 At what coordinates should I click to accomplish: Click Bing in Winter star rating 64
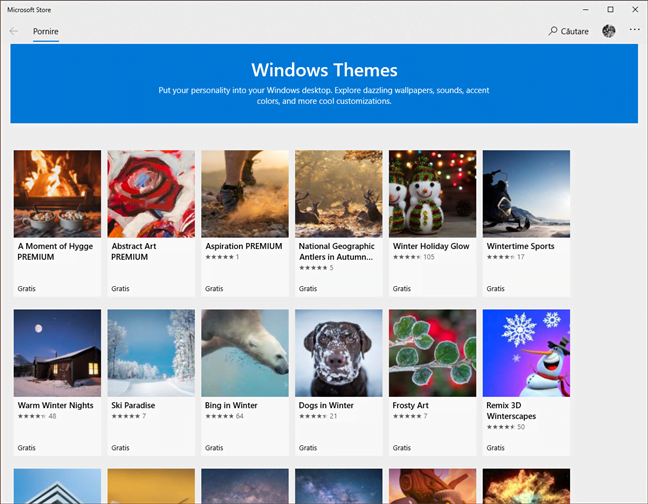(x=224, y=416)
